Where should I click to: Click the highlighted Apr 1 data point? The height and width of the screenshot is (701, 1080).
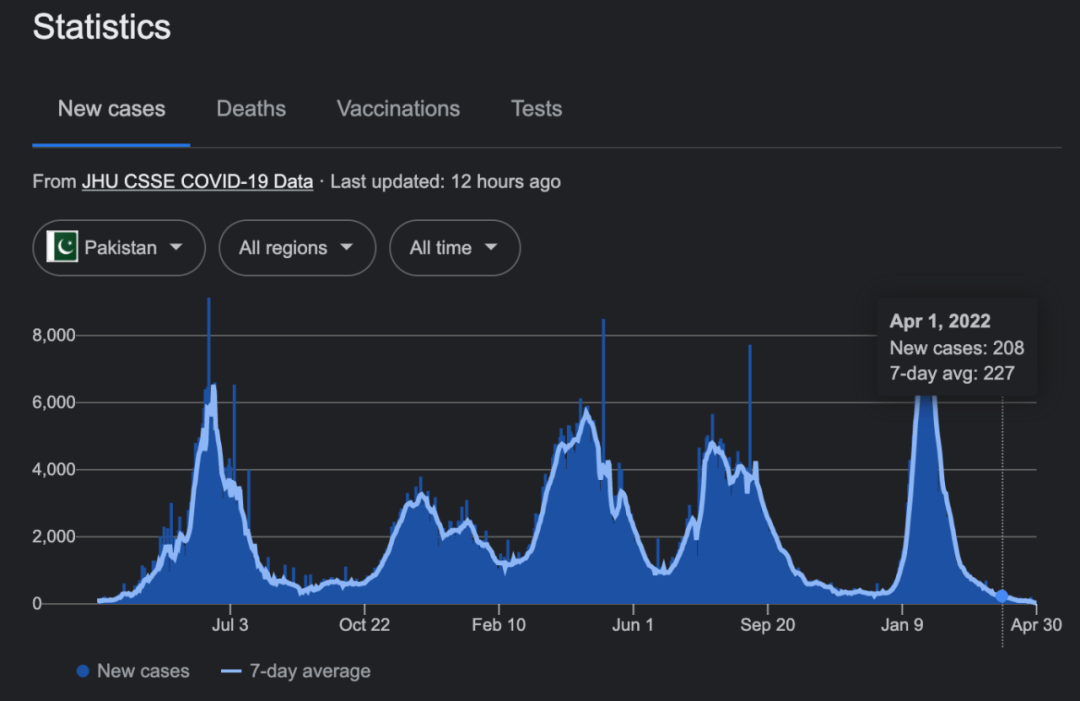(x=1002, y=596)
